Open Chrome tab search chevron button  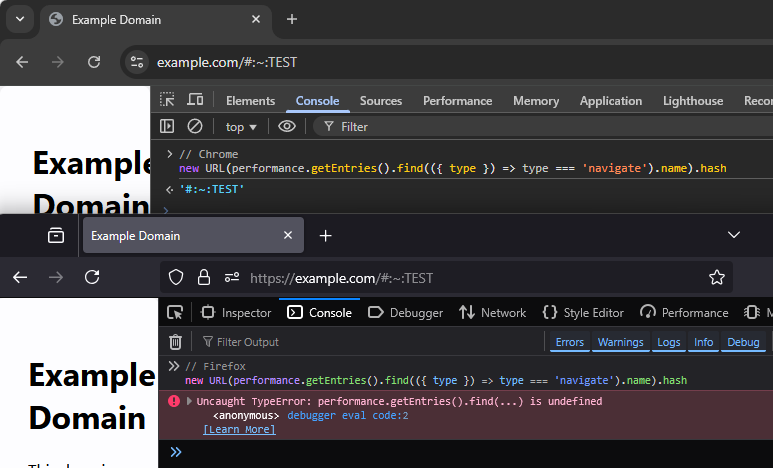click(x=20, y=19)
